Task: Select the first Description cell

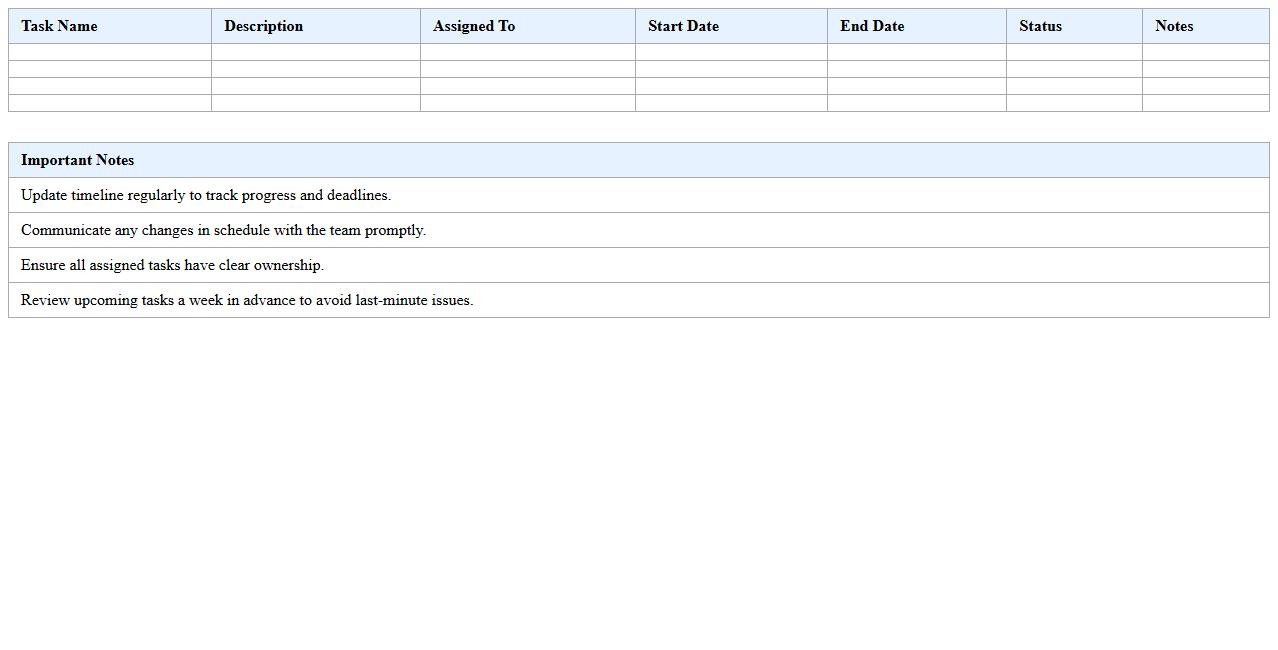Action: click(315, 51)
